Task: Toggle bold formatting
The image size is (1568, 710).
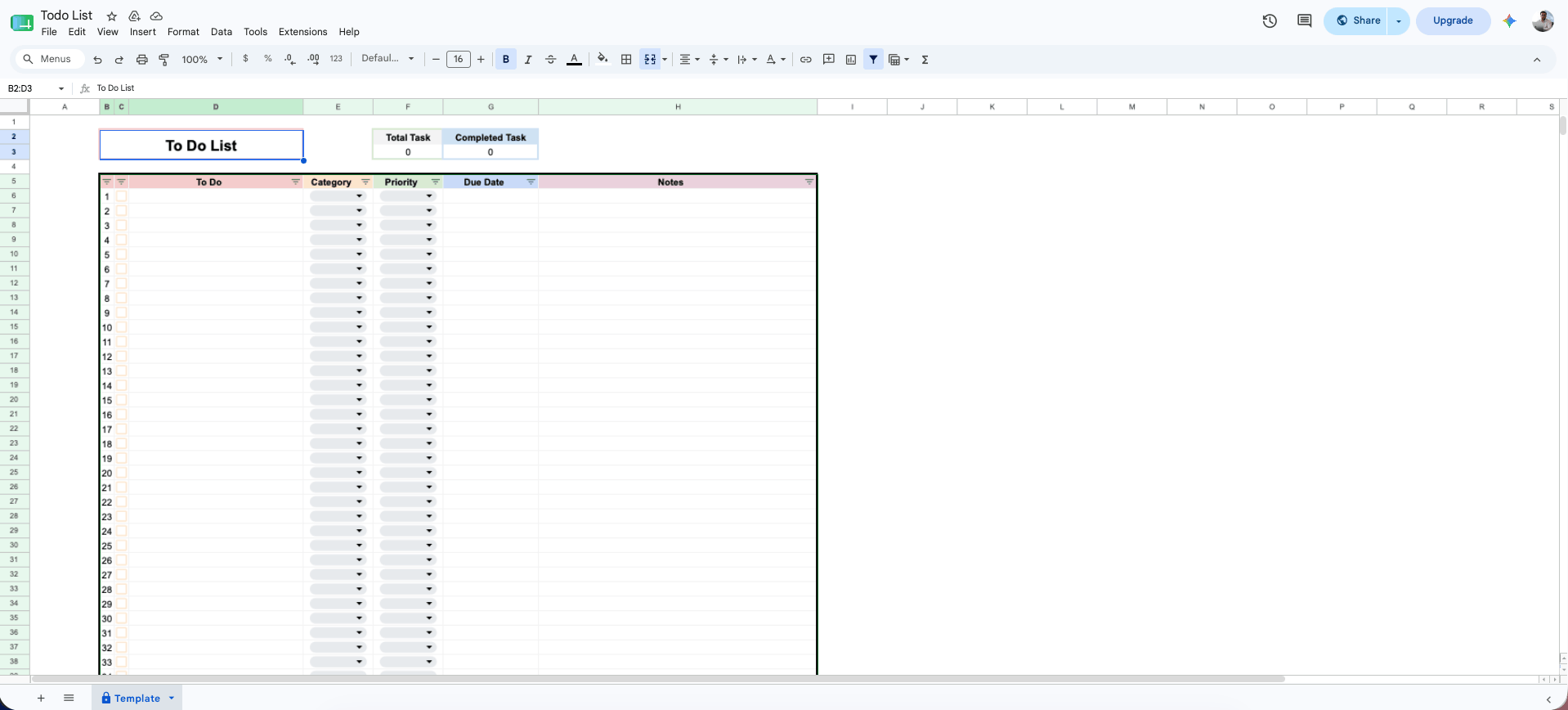Action: tap(506, 60)
